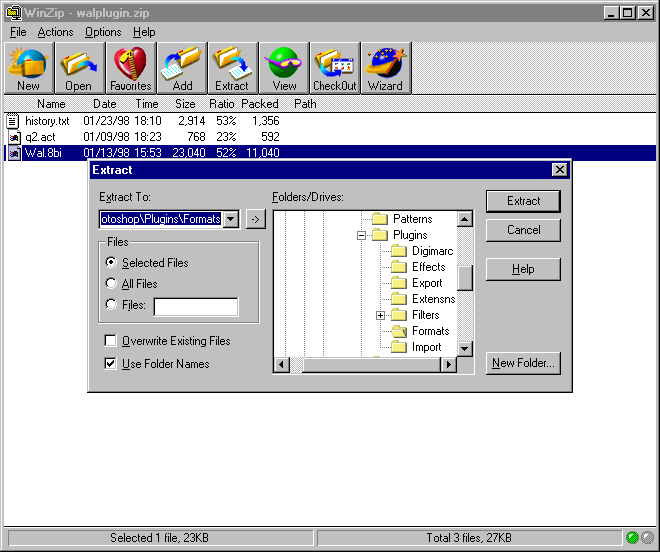Click the CheckOut toolbar icon
The width and height of the screenshot is (660, 552).
point(335,68)
